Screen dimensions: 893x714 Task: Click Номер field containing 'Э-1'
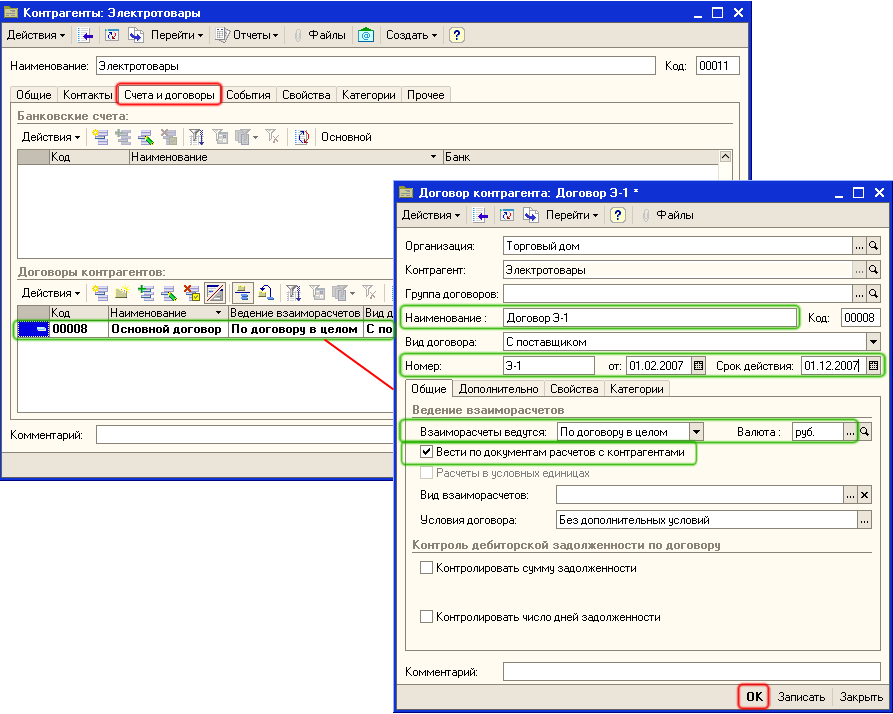coord(549,366)
